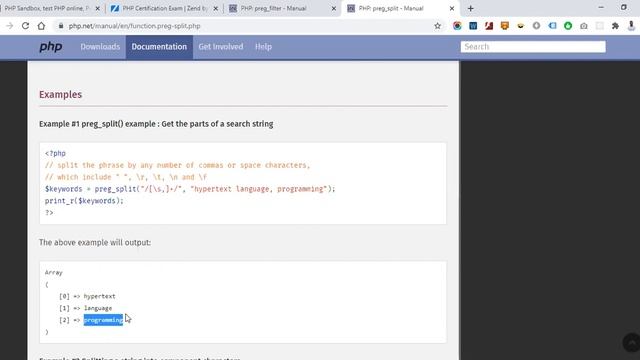The height and width of the screenshot is (360, 640).
Task: Click the '<?php' opening tag
Action: click(55, 153)
